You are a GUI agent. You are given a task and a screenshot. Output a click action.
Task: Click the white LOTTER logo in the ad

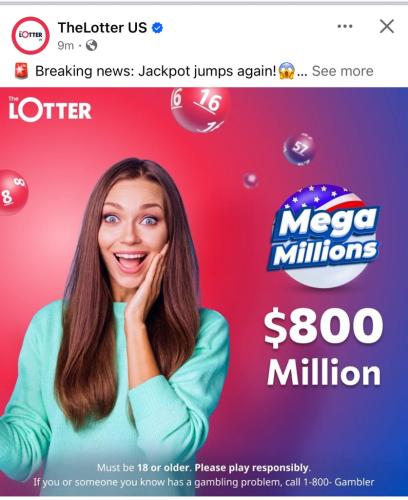tap(50, 109)
